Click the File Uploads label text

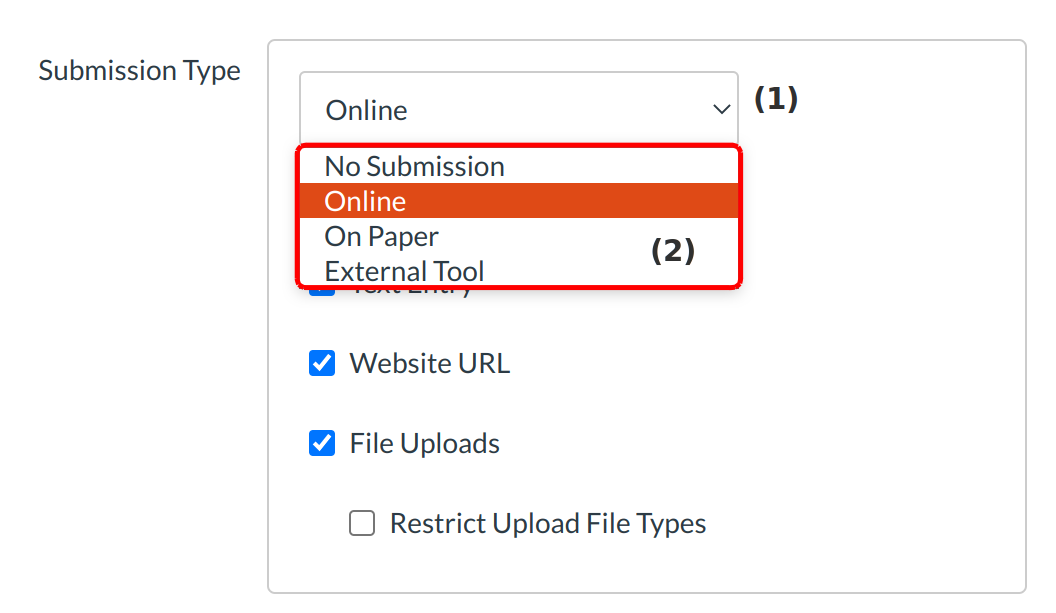pyautogui.click(x=424, y=443)
